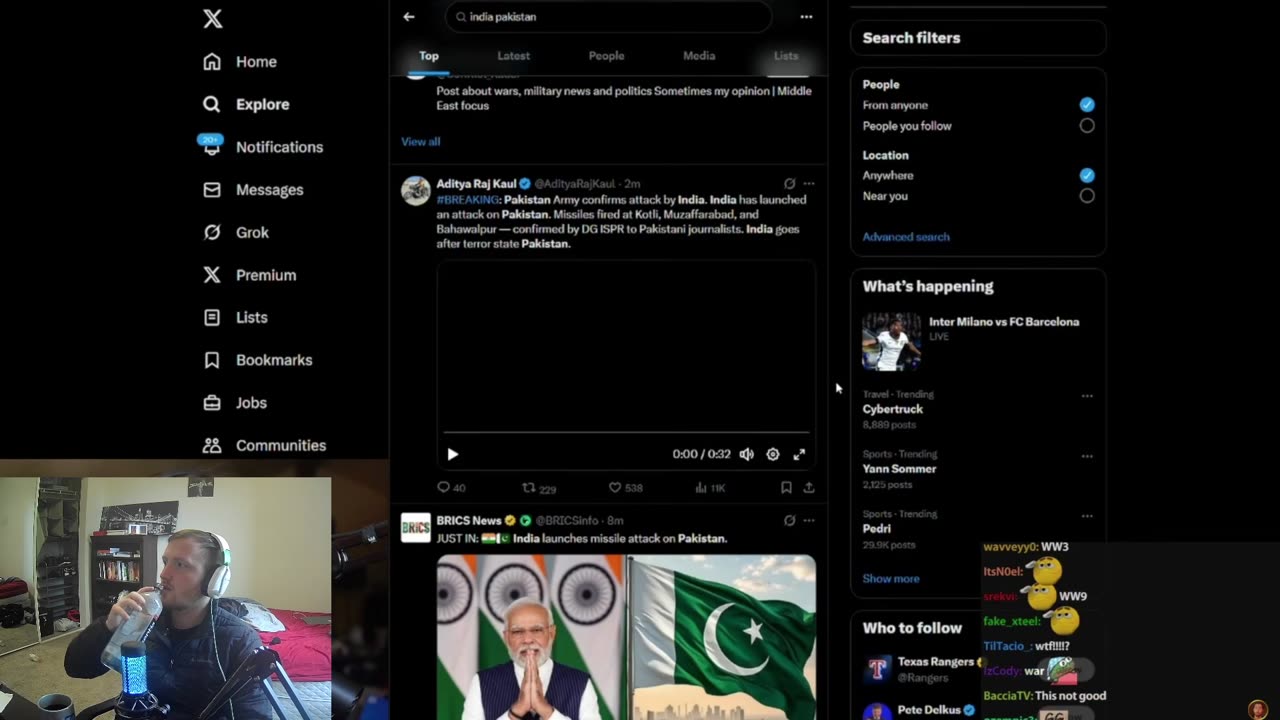Open the Communities people icon
Viewport: 1280px width, 720px height.
212,445
